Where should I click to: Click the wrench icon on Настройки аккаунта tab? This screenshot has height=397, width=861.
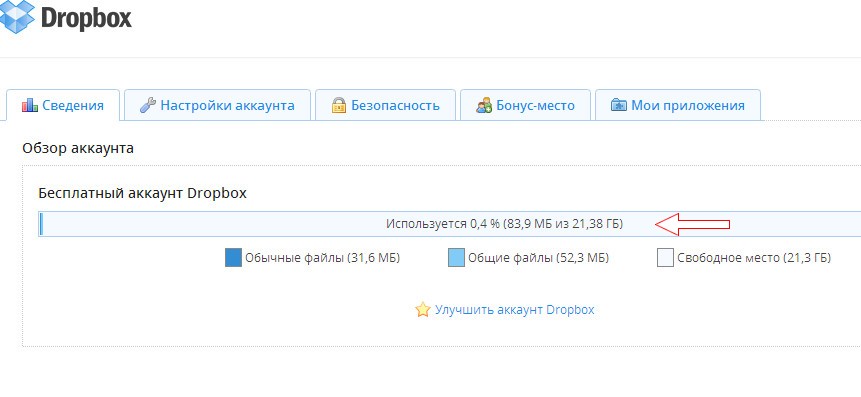pos(147,105)
